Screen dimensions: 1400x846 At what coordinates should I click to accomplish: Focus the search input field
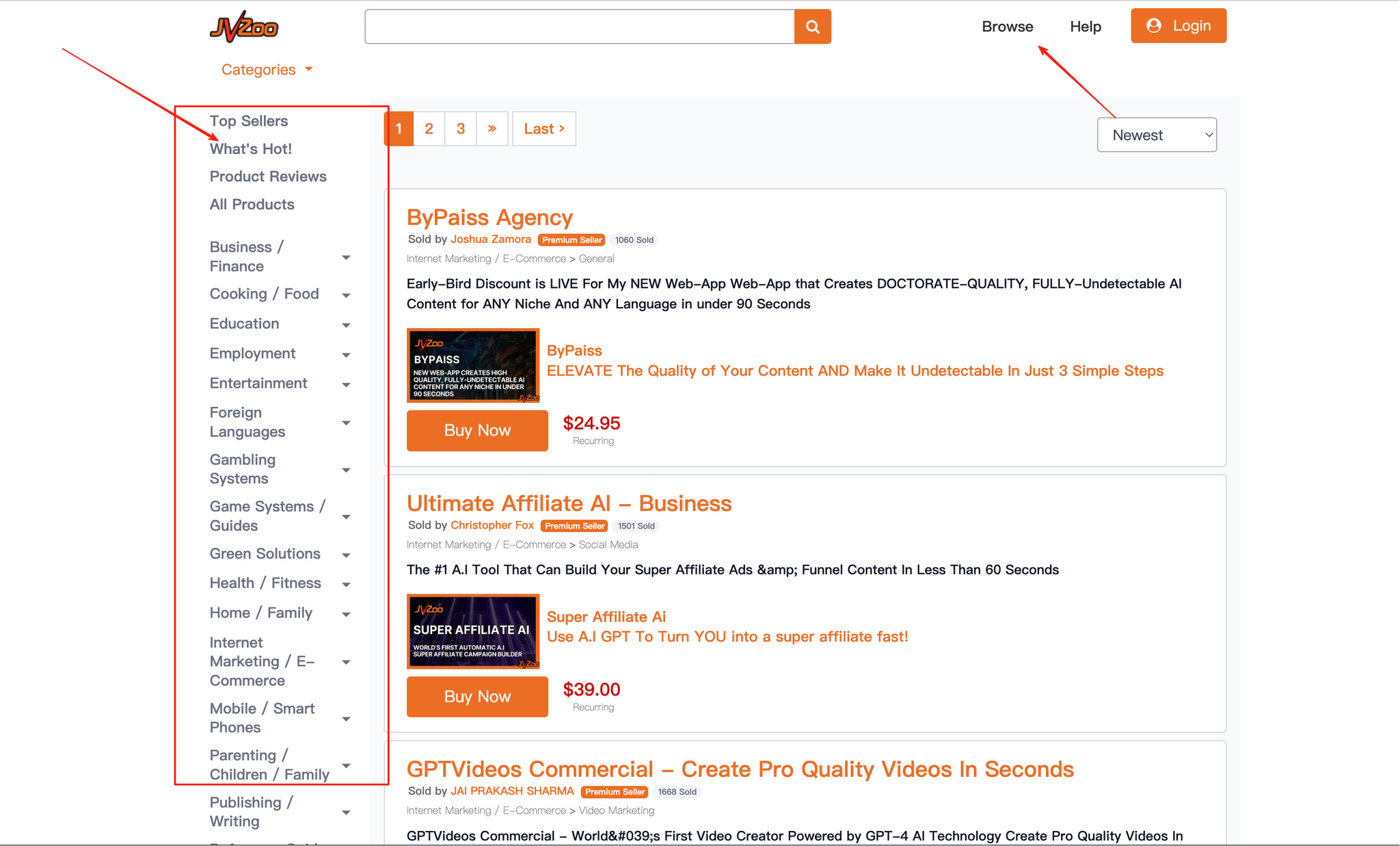click(579, 27)
